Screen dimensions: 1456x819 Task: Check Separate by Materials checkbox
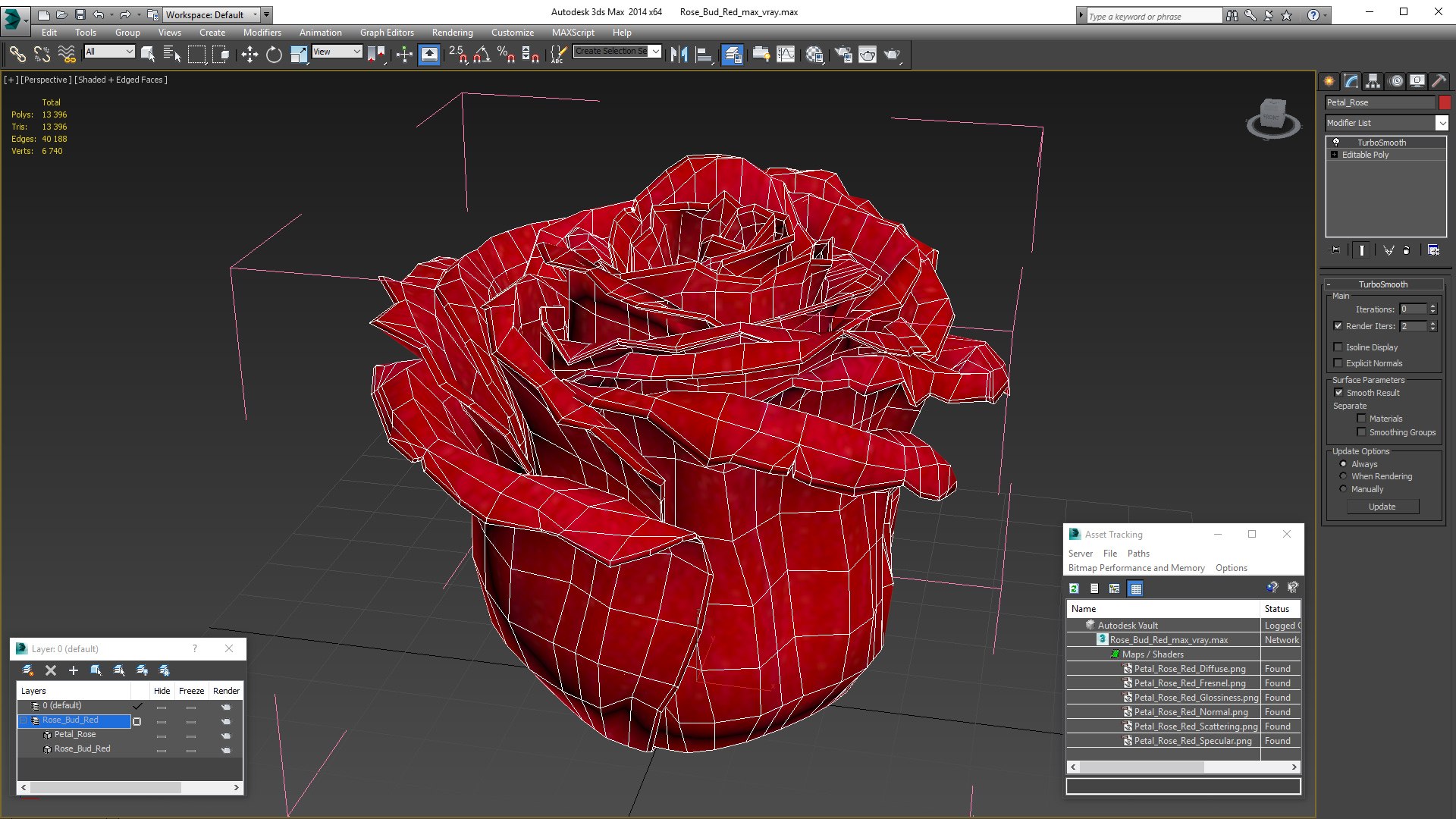tap(1361, 419)
